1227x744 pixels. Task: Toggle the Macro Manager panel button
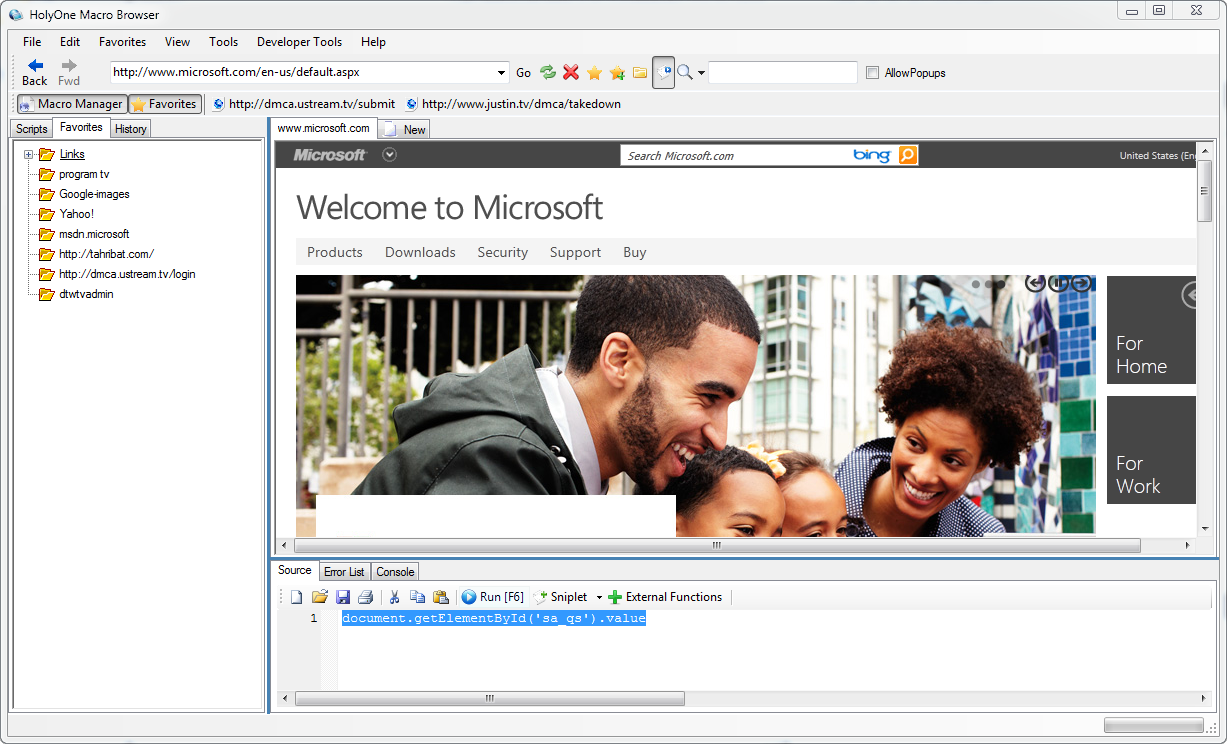(x=71, y=104)
